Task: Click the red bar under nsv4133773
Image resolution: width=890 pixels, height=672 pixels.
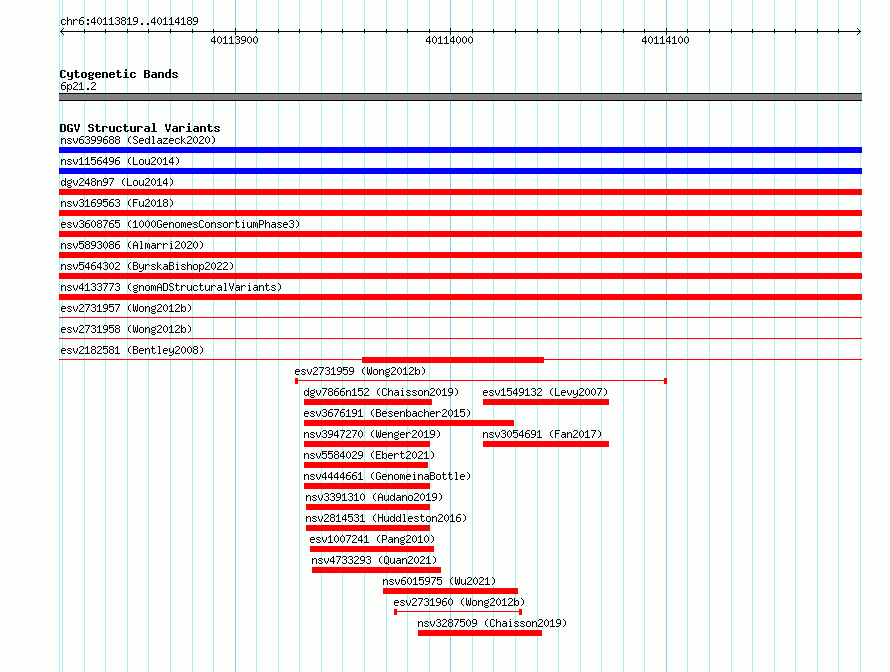Action: click(460, 297)
